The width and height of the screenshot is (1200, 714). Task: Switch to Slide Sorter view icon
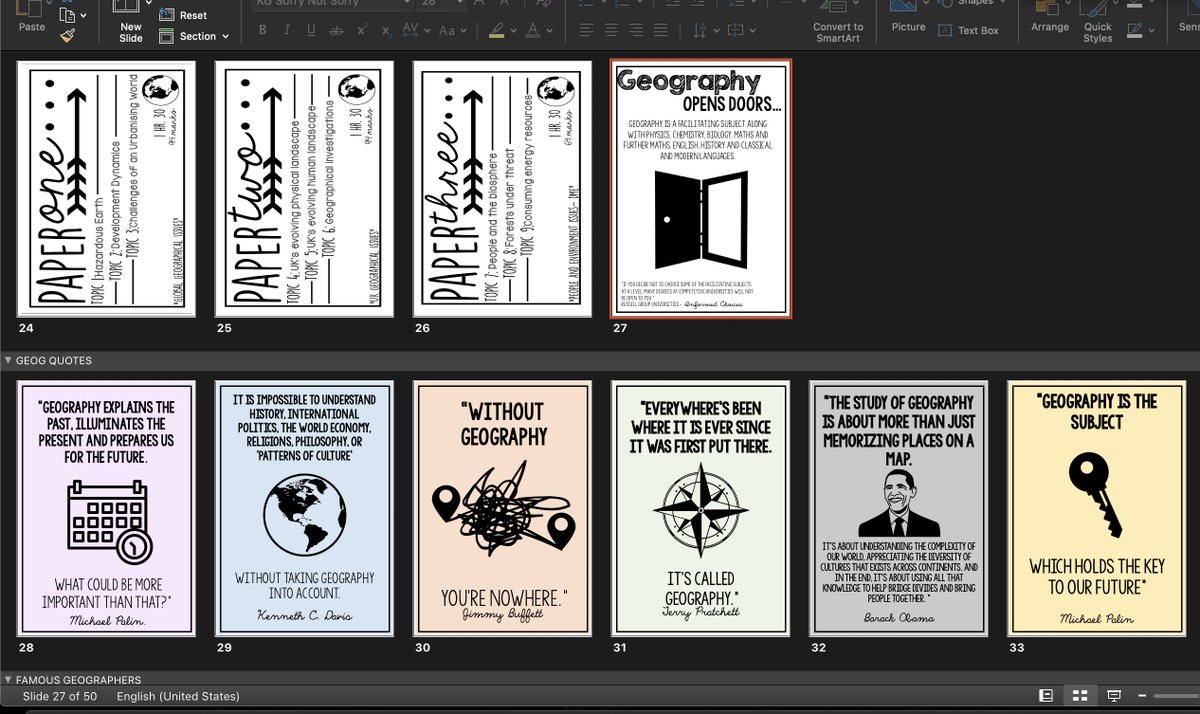1080,696
